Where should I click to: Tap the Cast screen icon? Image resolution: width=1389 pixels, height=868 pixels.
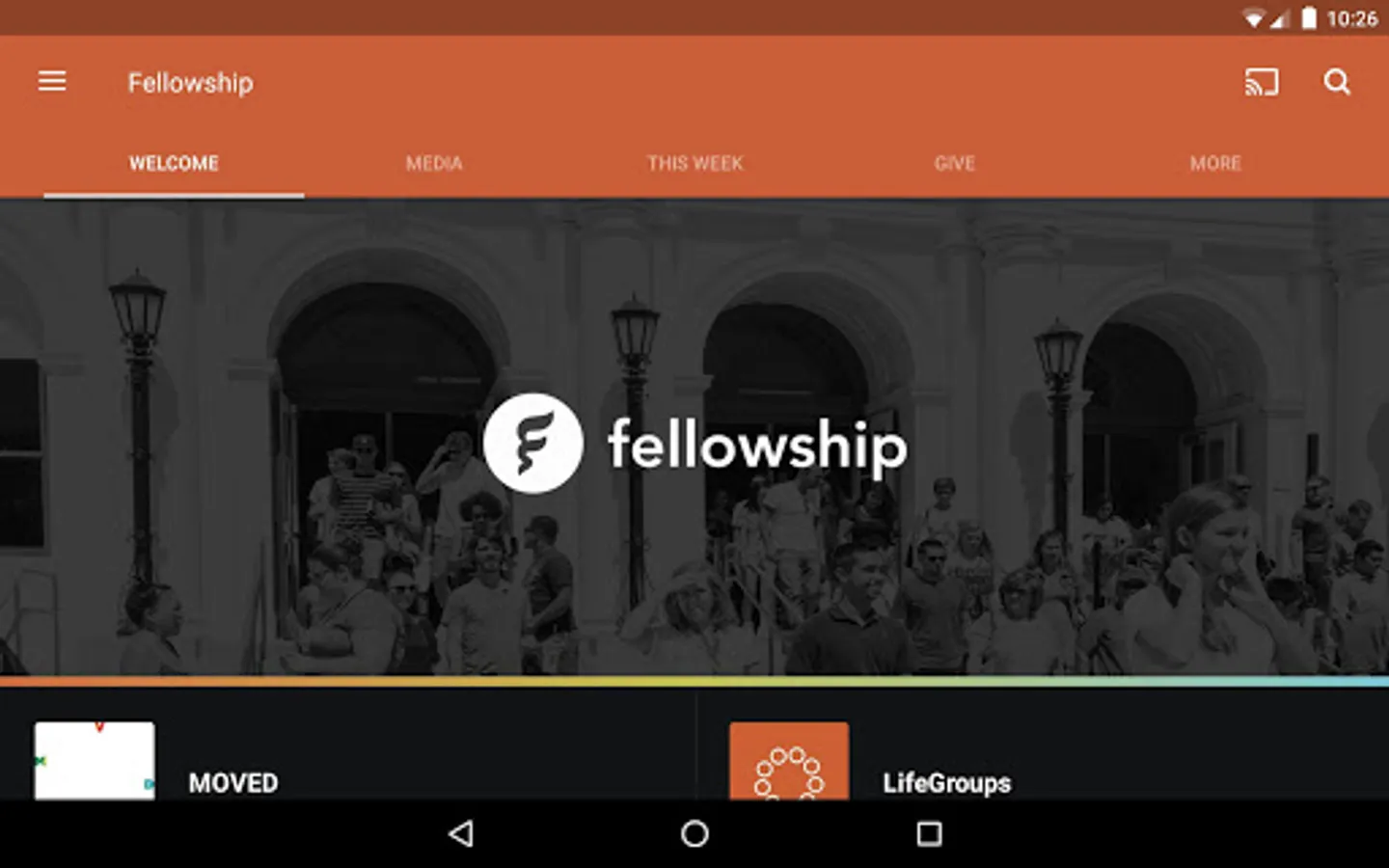pos(1261,82)
